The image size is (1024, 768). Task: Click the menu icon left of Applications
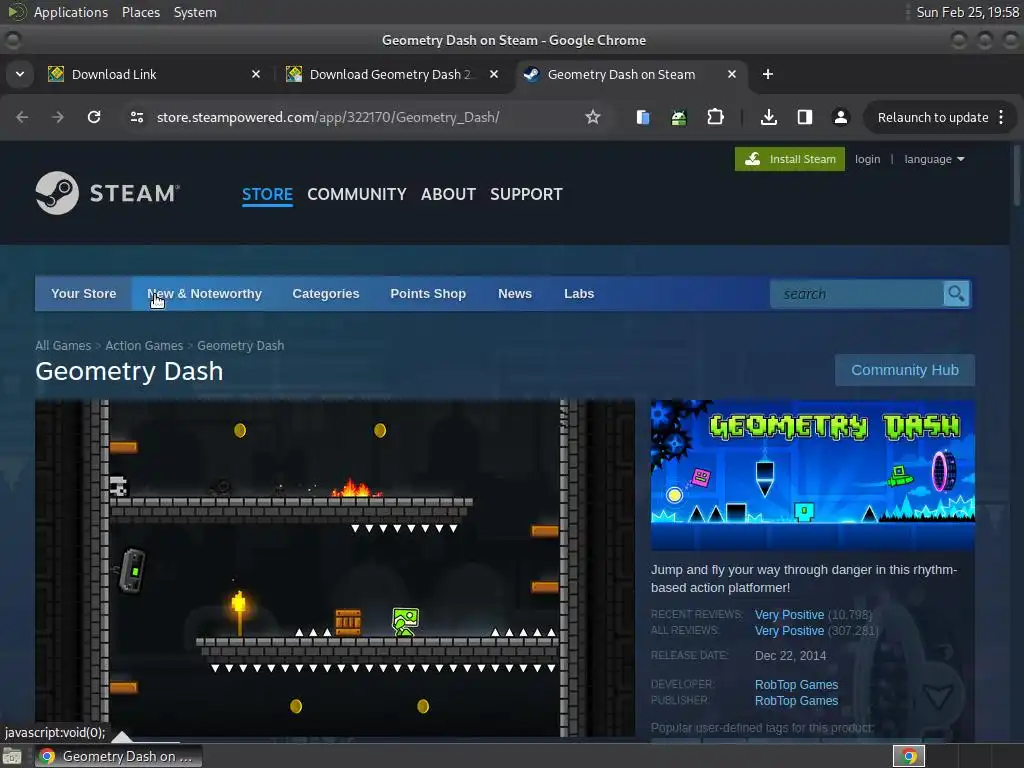point(16,12)
